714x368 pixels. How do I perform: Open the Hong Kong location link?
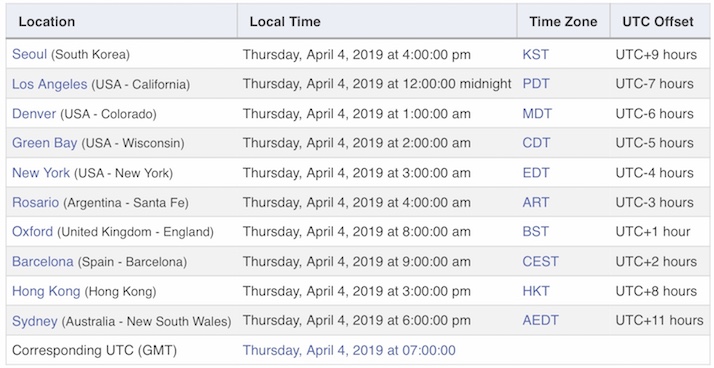tap(46, 291)
